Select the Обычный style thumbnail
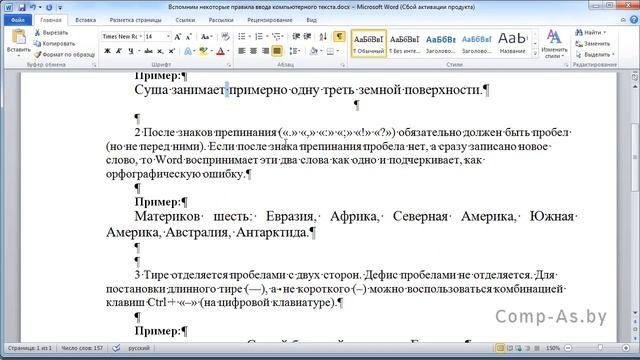The height and width of the screenshot is (360, 640). (369, 43)
